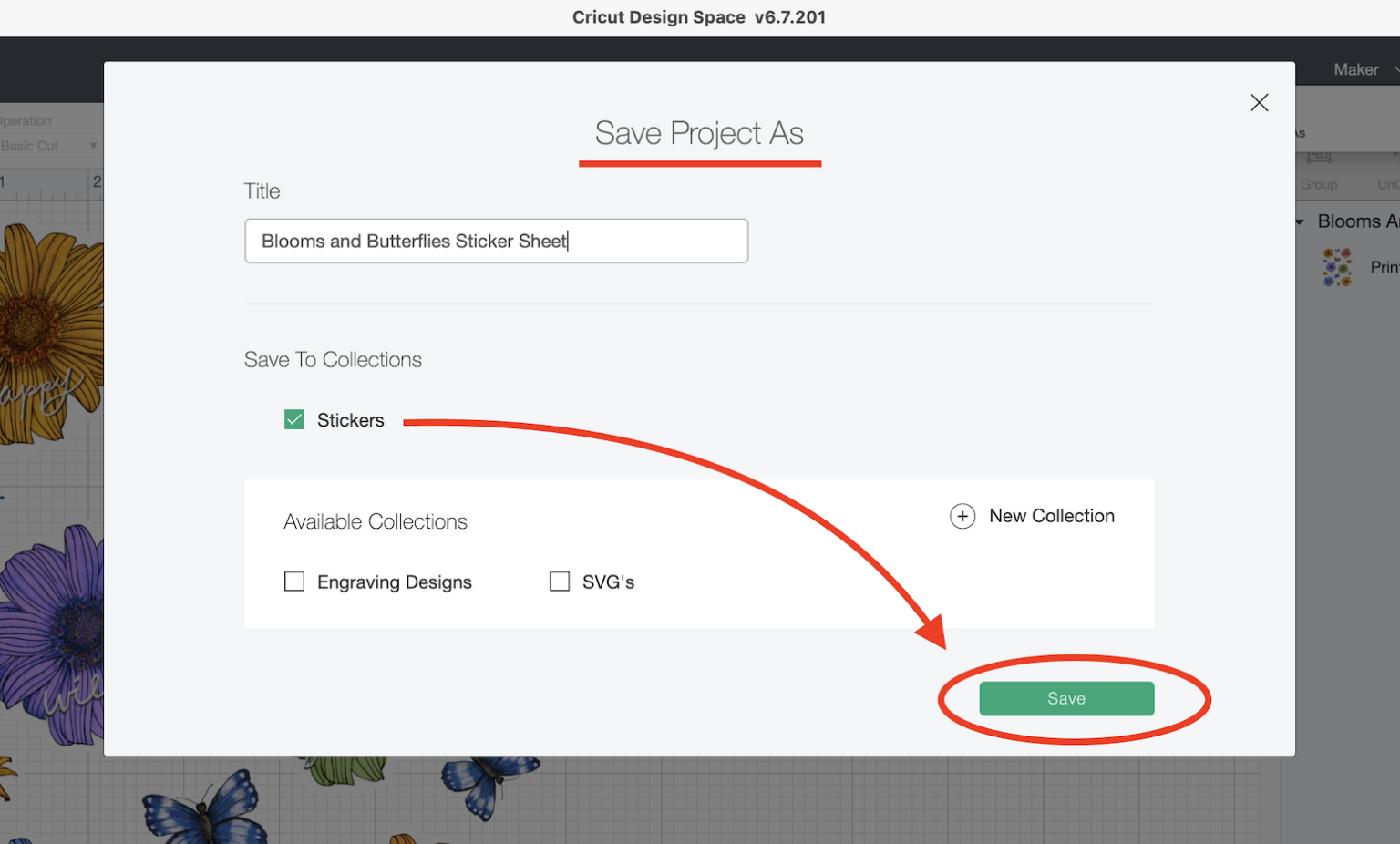Click the green flower below the dialog

click(x=346, y=770)
